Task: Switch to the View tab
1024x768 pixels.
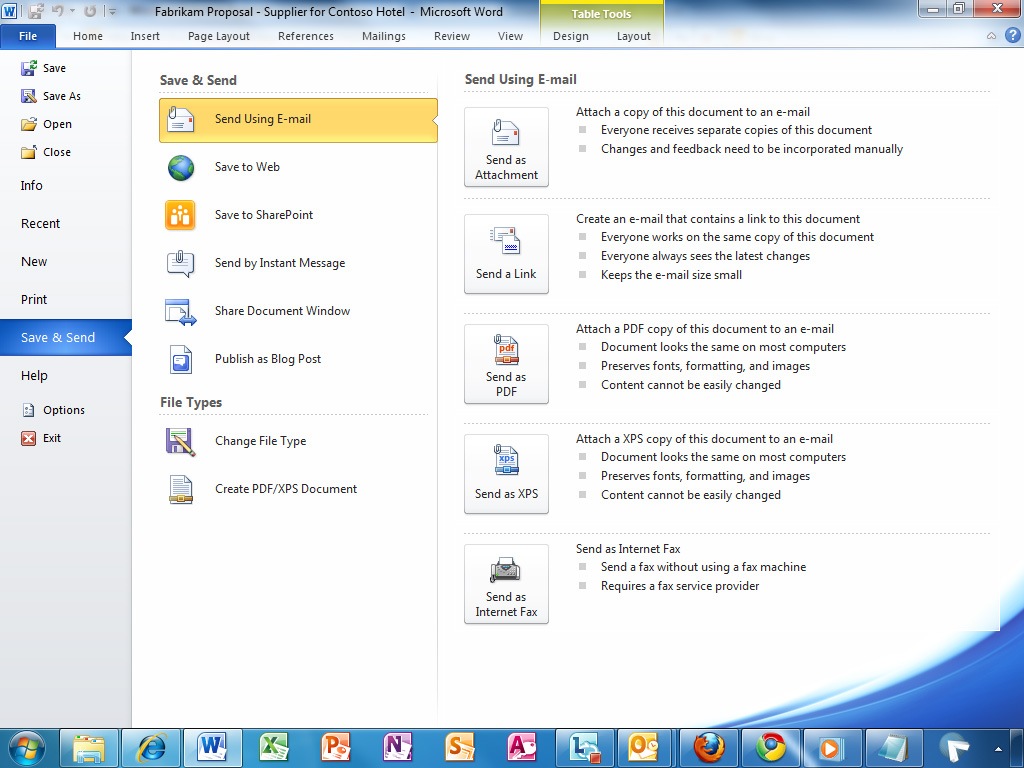Action: click(x=510, y=36)
